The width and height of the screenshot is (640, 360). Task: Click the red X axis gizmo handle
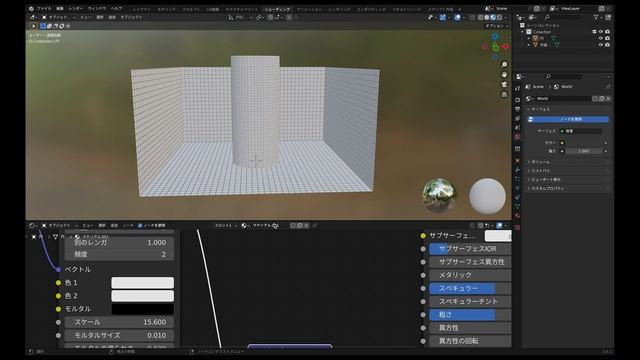(506, 47)
